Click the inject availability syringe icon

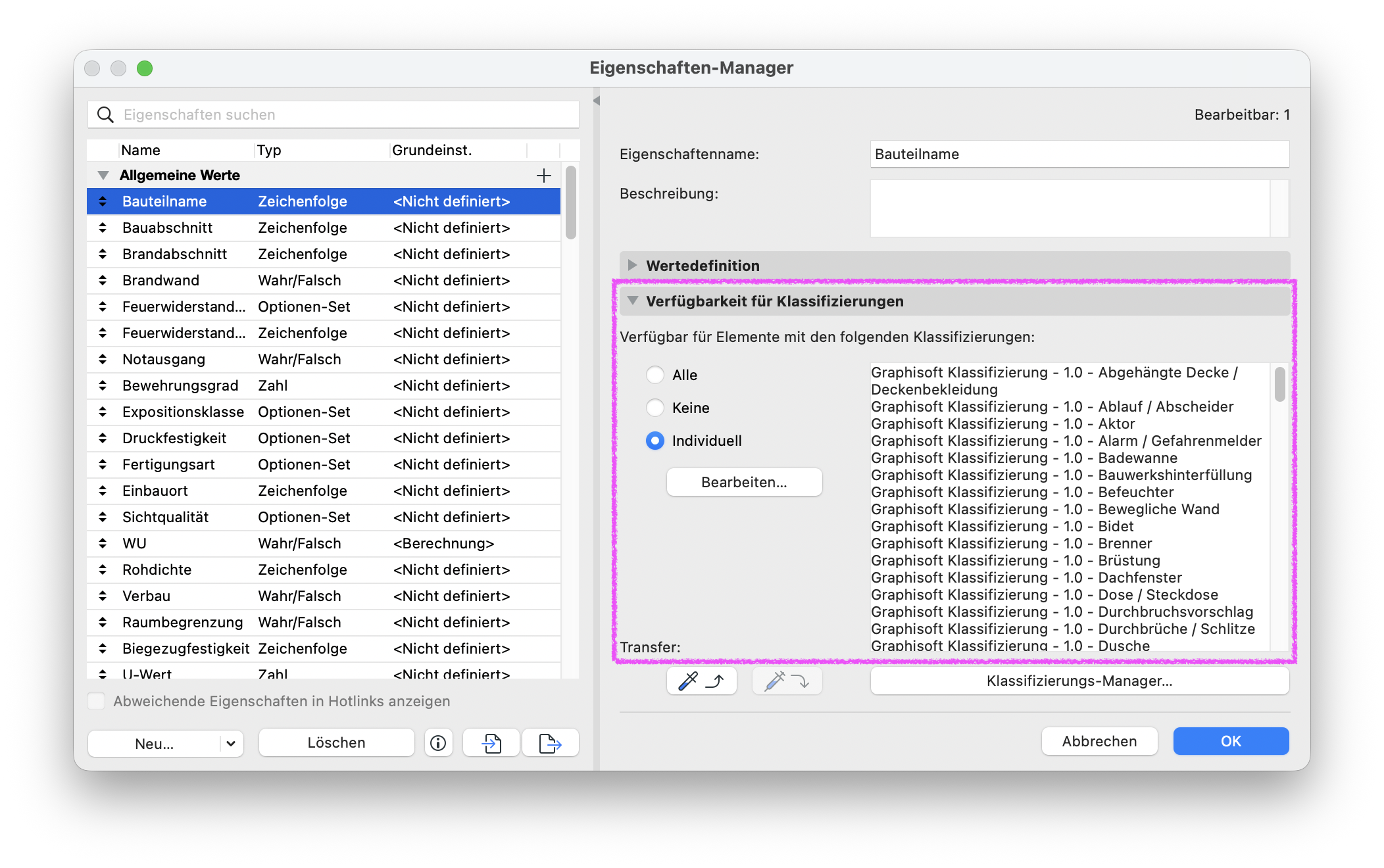click(x=787, y=681)
